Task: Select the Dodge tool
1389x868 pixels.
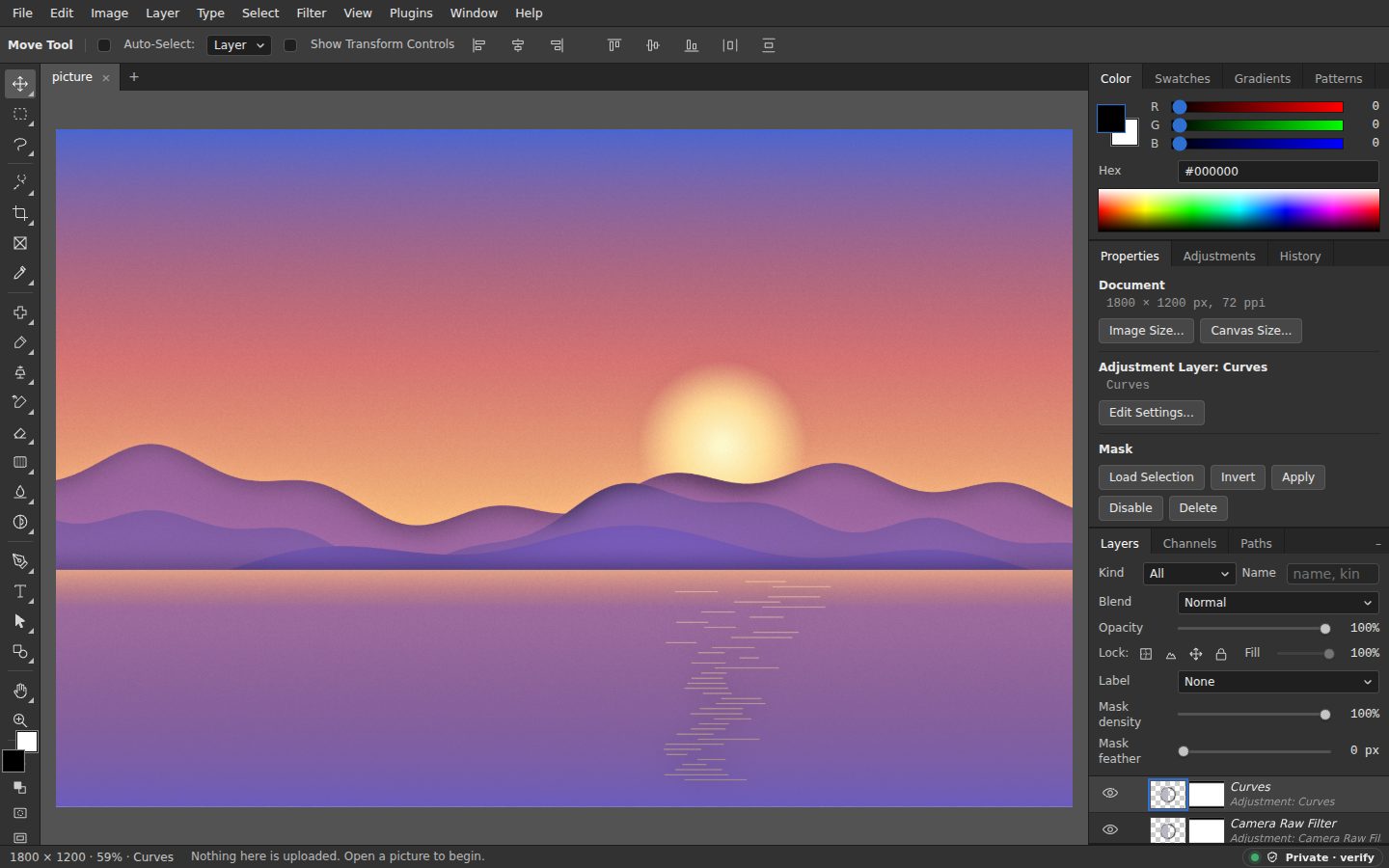Action: click(x=19, y=522)
